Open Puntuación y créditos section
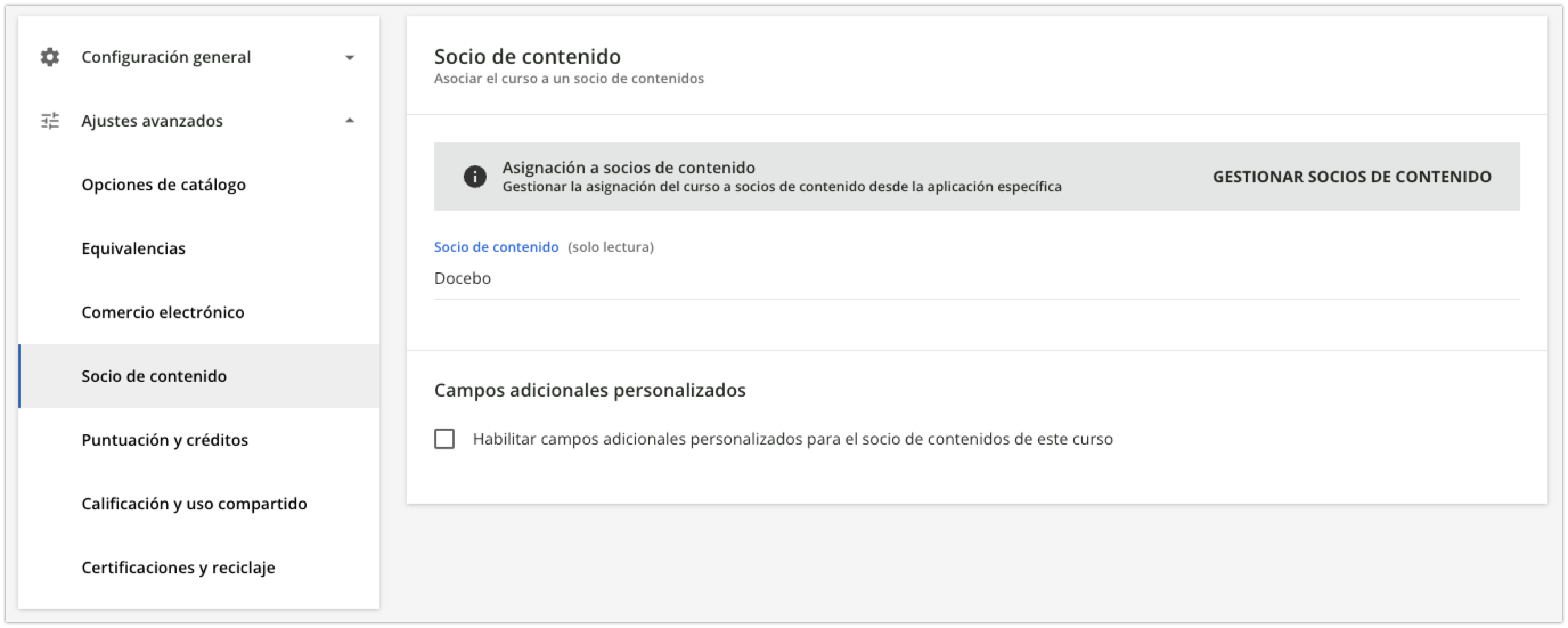The width and height of the screenshot is (1568, 628). [x=198, y=440]
